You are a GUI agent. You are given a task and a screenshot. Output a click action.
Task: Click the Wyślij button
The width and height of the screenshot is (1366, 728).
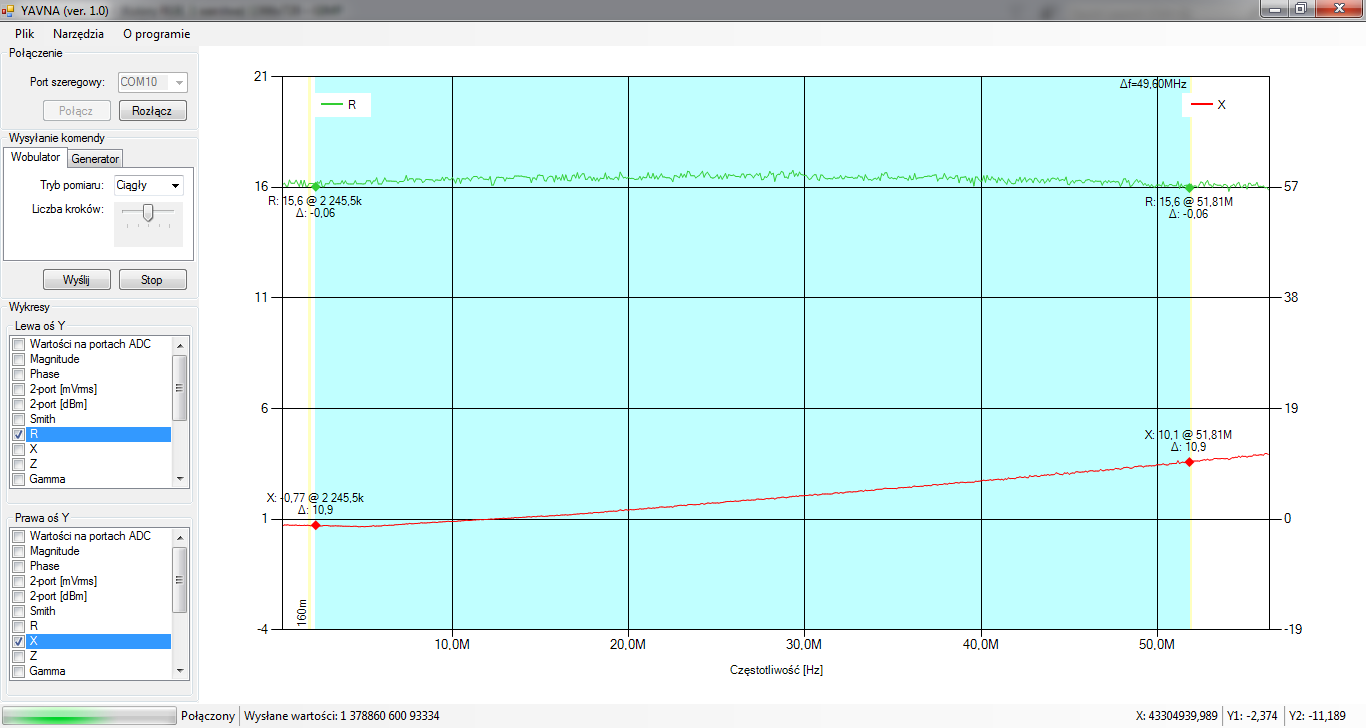click(x=77, y=280)
